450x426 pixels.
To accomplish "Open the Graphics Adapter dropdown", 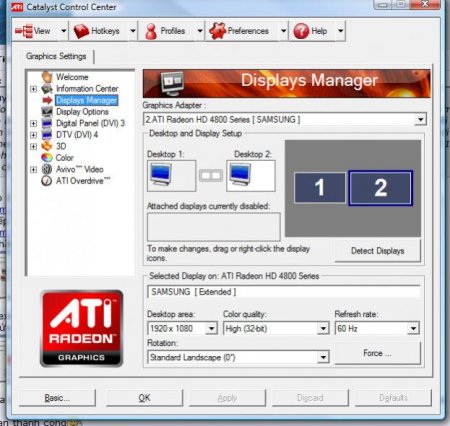I will tap(421, 119).
